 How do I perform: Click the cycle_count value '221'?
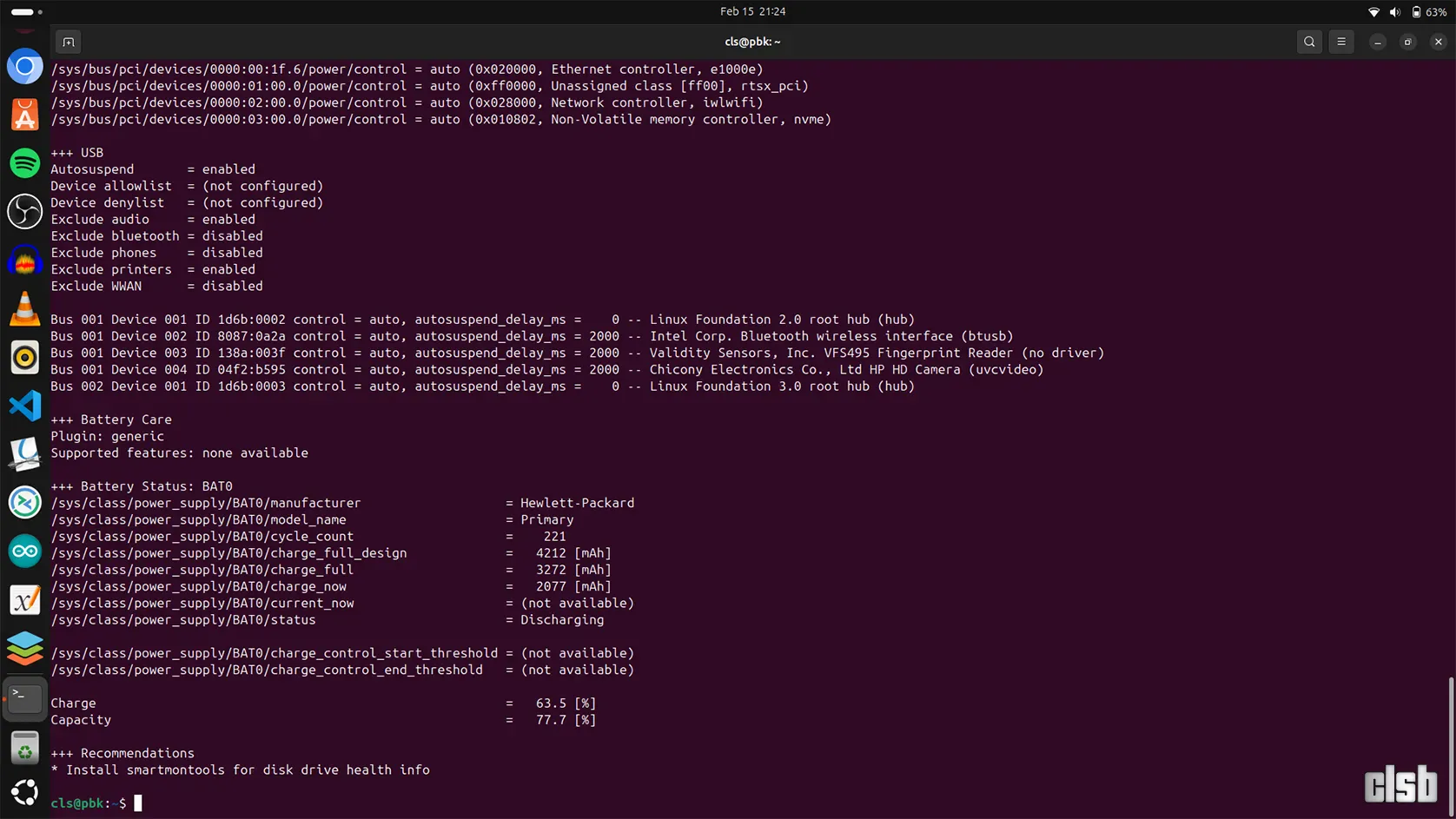point(554,537)
